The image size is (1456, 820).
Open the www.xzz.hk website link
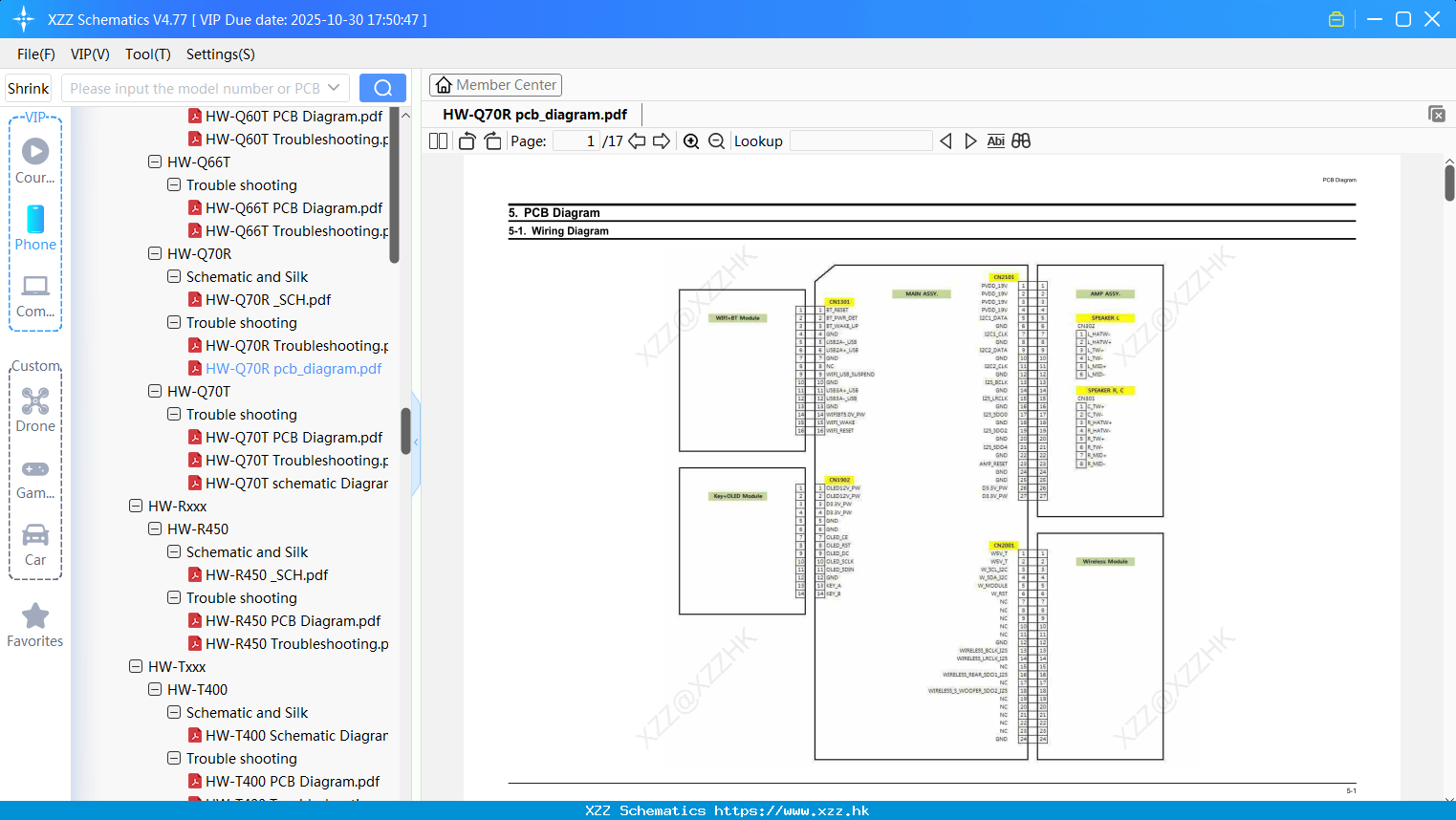coord(792,810)
